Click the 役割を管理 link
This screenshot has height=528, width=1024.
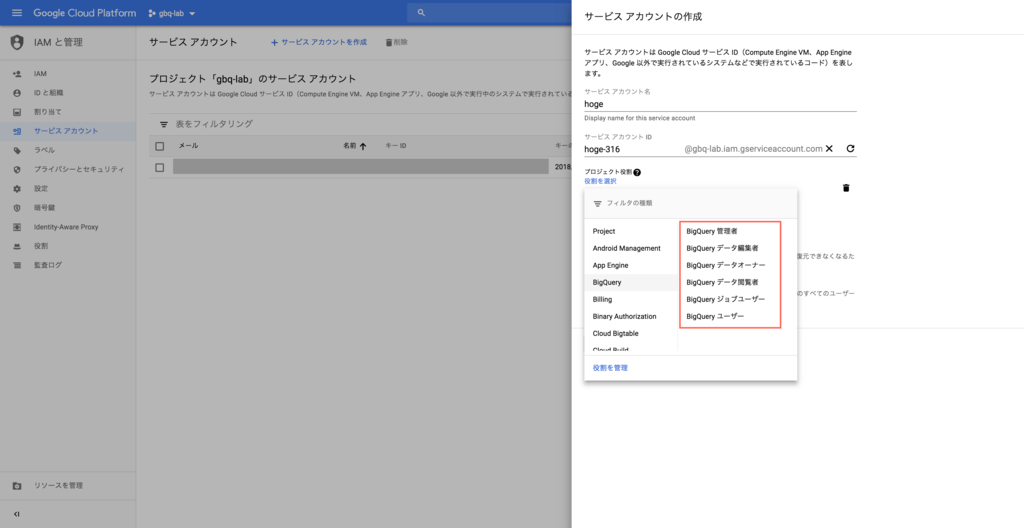pos(610,368)
